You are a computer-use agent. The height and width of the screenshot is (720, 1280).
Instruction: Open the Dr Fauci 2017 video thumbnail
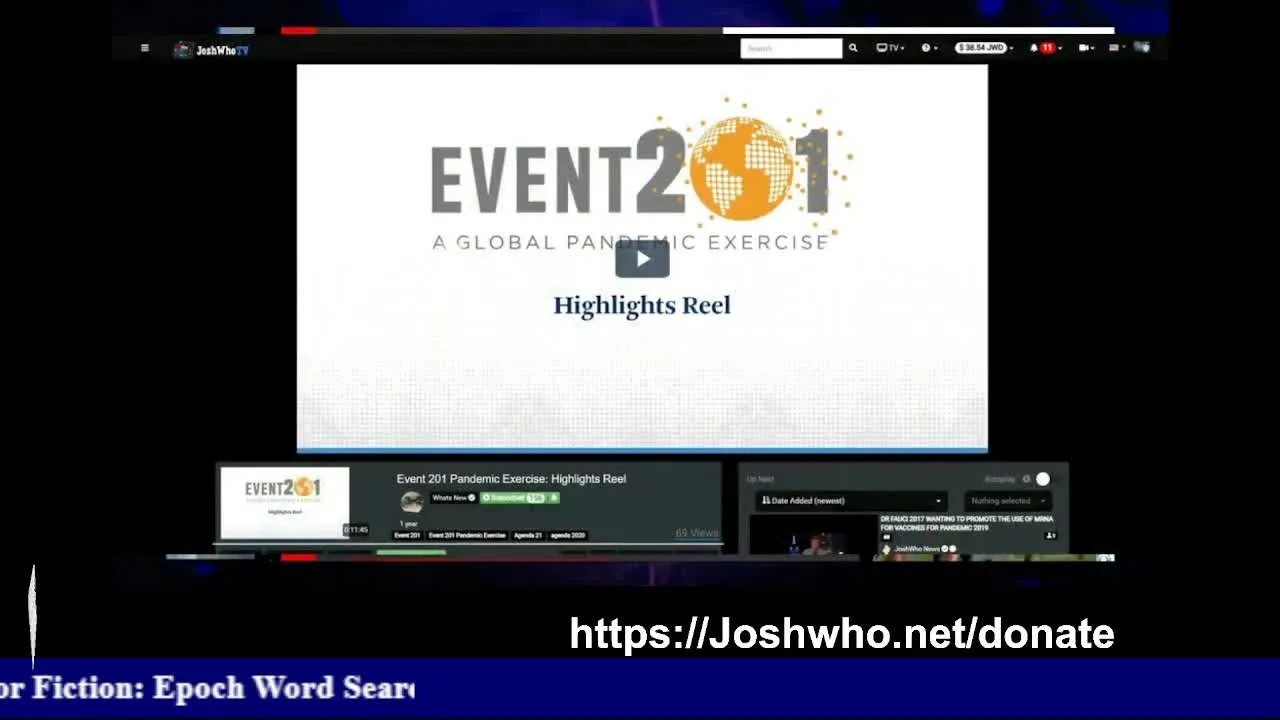click(814, 535)
